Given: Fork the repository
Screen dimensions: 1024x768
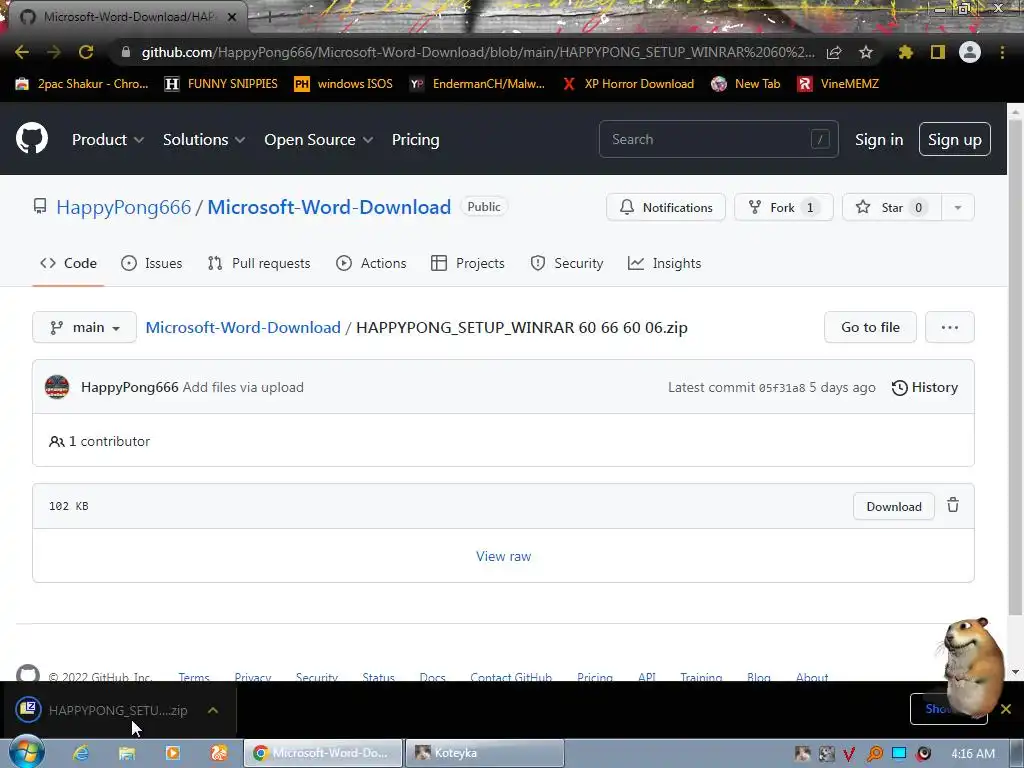Looking at the screenshot, I should click(x=784, y=208).
